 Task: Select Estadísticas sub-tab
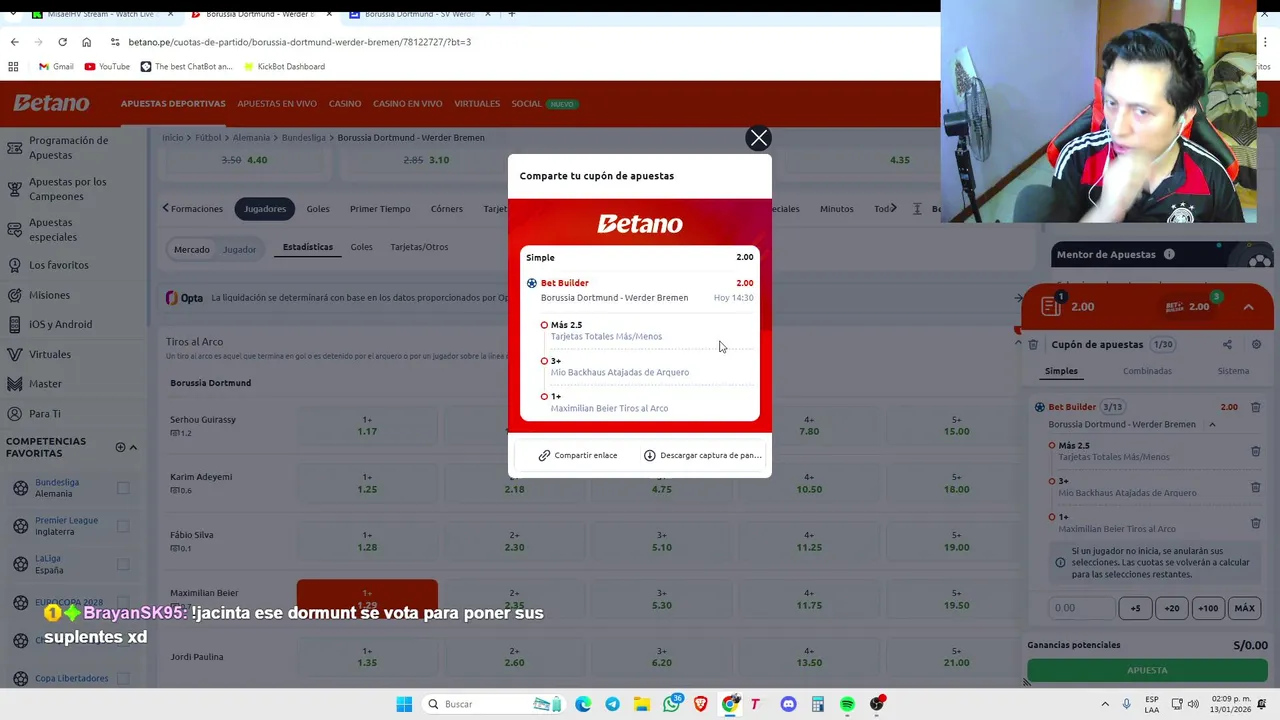click(x=308, y=247)
